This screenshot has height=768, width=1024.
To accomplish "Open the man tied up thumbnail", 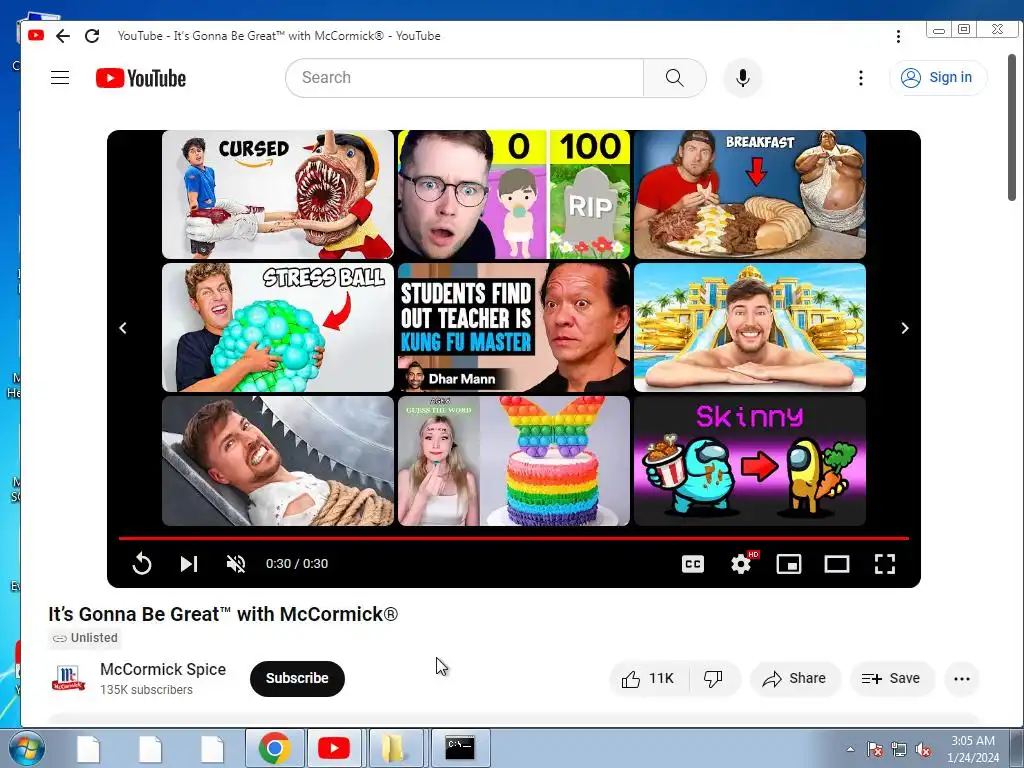I will (278, 460).
